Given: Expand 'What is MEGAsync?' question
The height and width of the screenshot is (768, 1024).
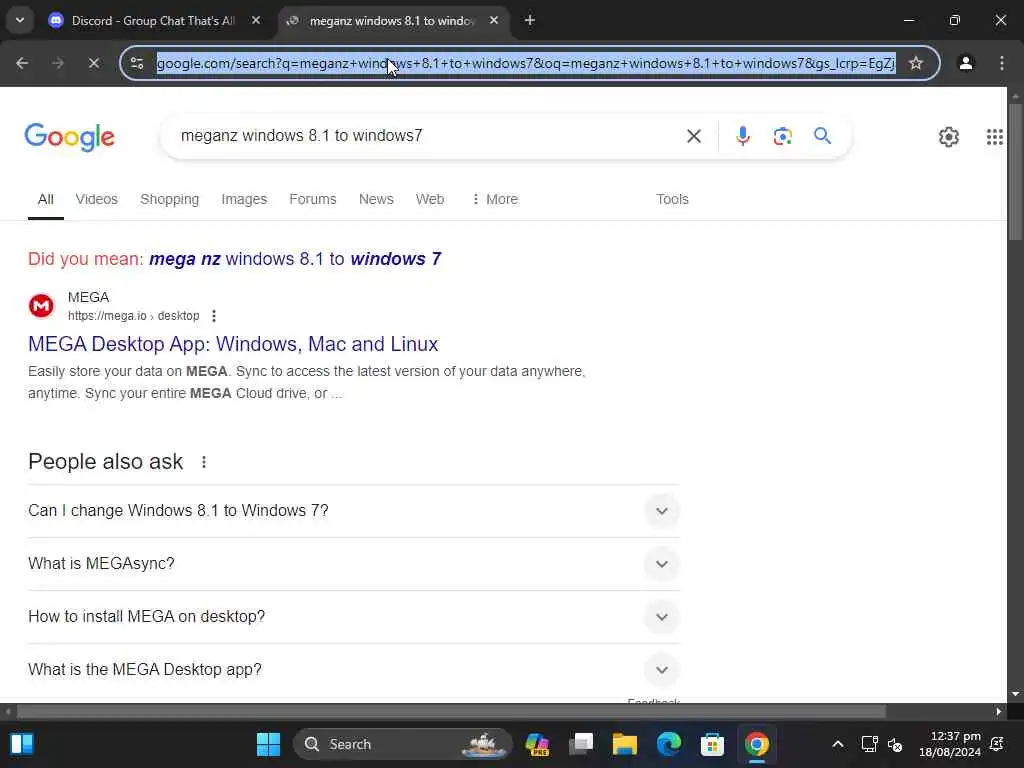Looking at the screenshot, I should coord(353,564).
